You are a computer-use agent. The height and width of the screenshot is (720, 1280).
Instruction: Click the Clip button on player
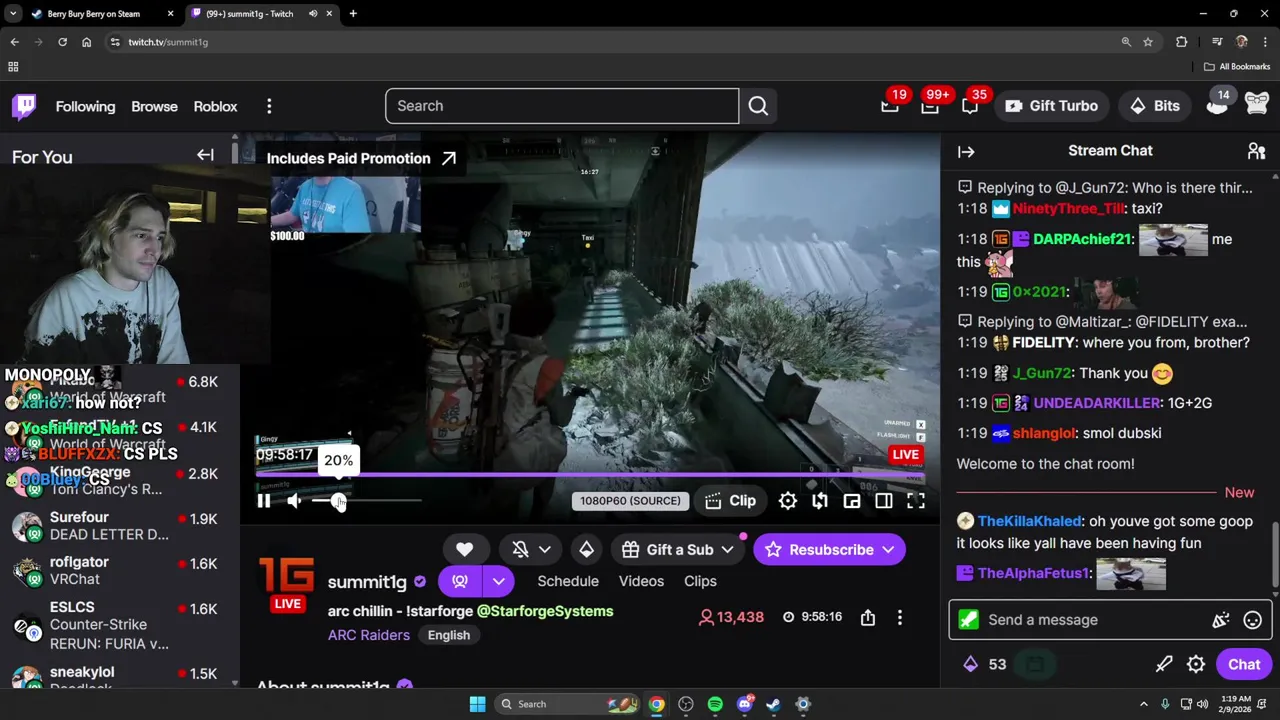click(x=730, y=501)
